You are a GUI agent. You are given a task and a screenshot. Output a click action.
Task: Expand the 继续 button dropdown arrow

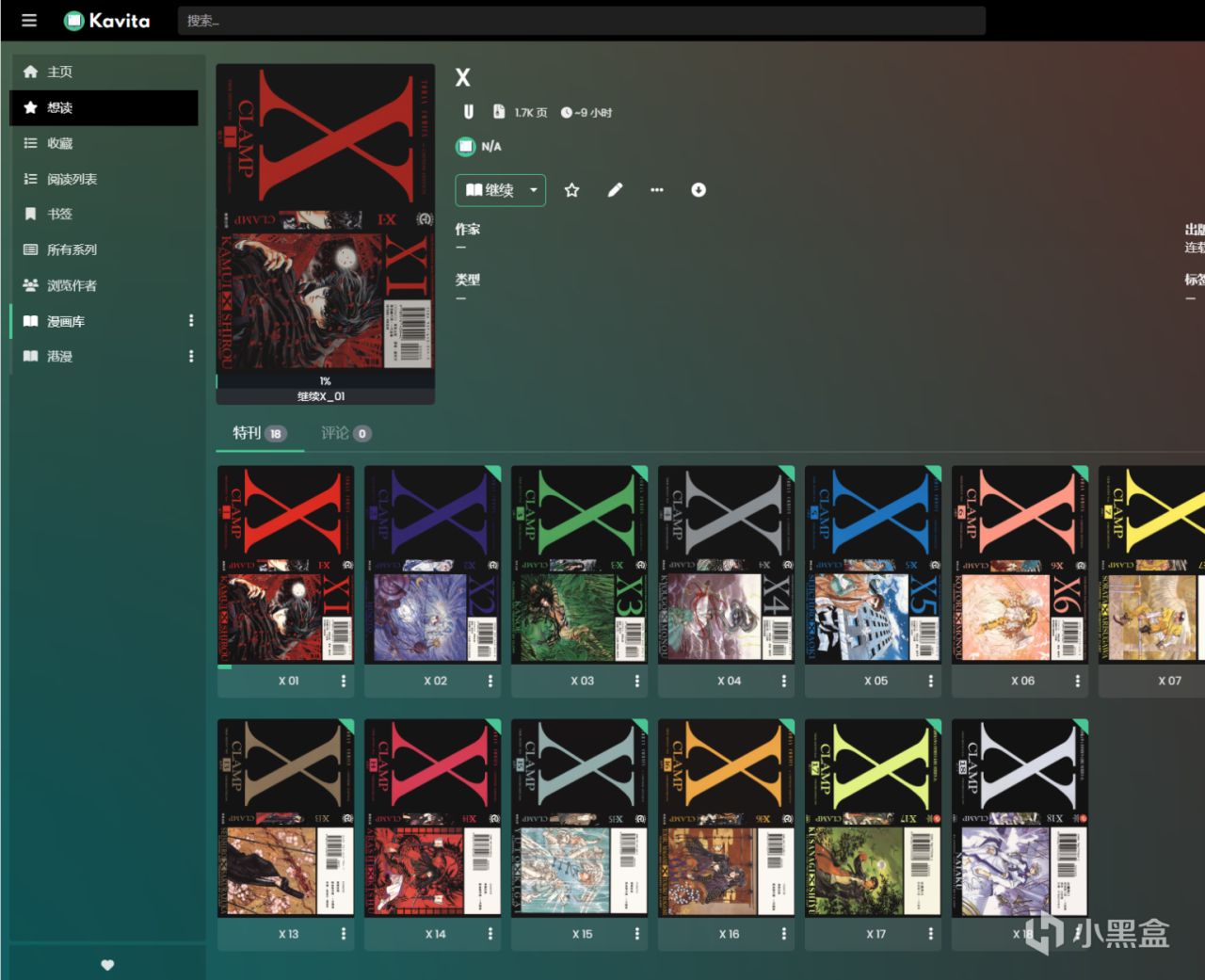tap(534, 190)
